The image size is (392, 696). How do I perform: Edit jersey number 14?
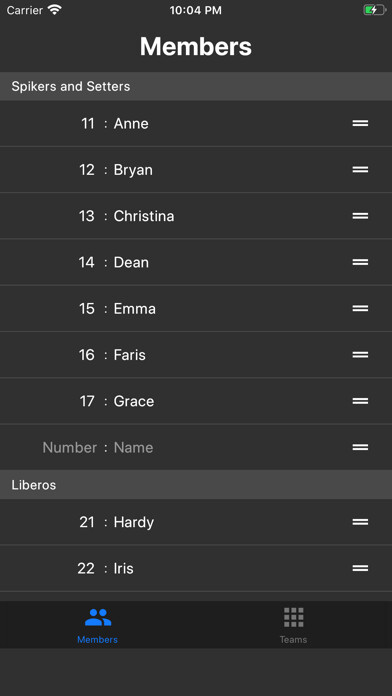pos(87,262)
